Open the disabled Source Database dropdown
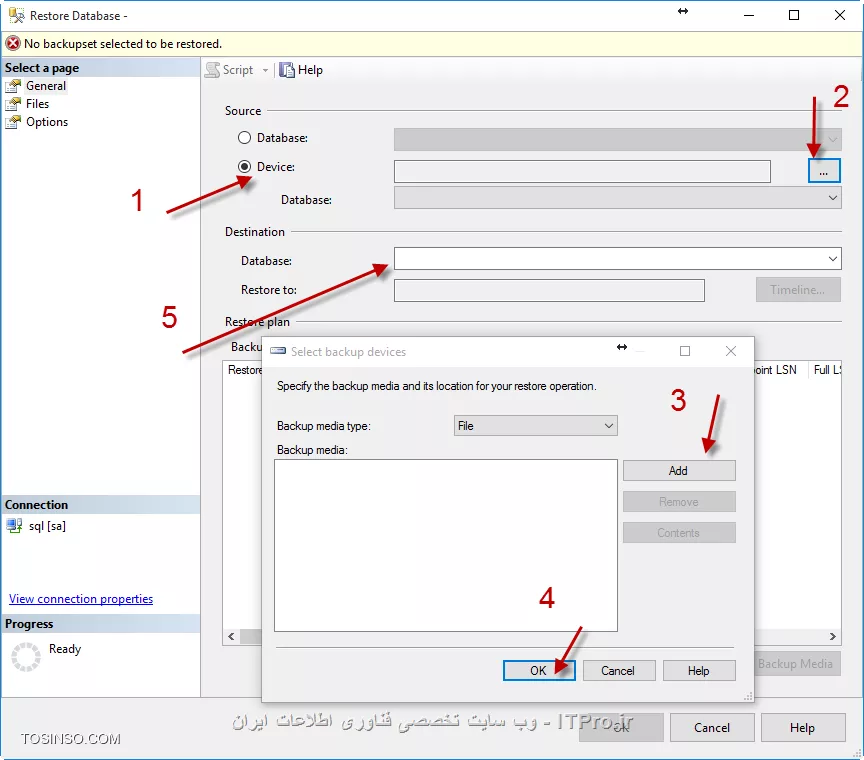 coord(617,139)
